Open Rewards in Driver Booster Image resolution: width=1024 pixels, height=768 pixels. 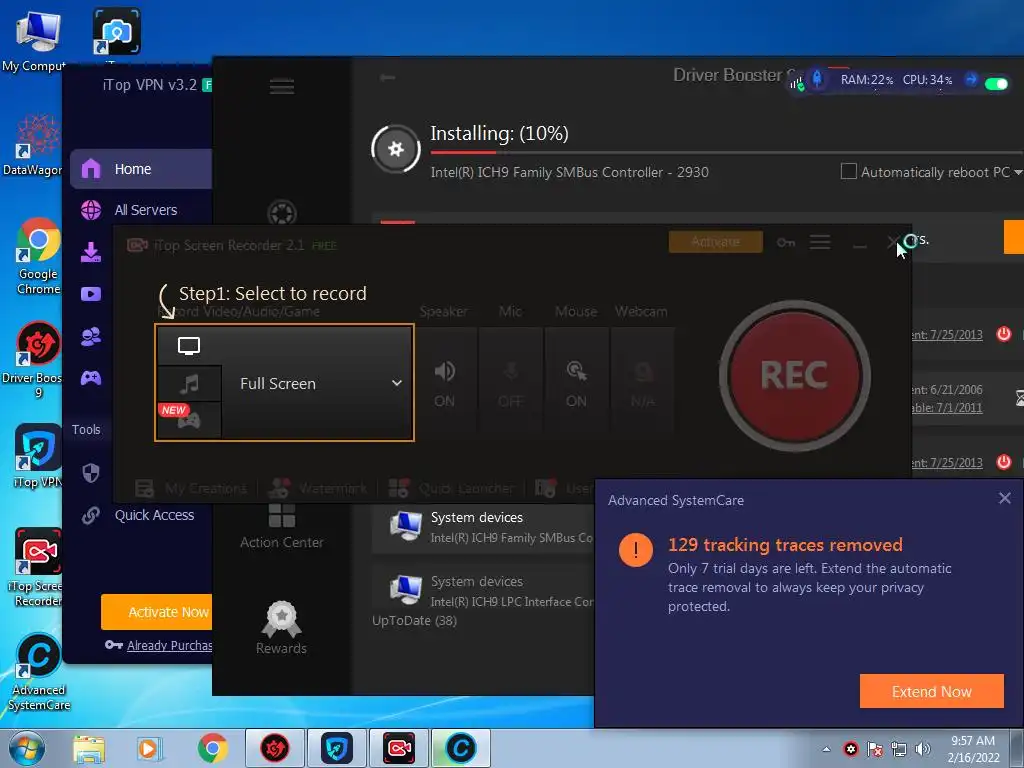click(281, 628)
